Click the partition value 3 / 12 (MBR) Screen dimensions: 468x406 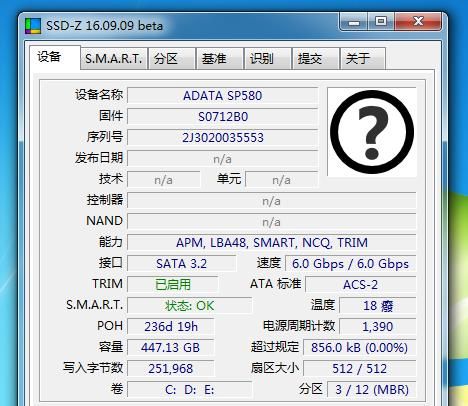pyautogui.click(x=372, y=390)
